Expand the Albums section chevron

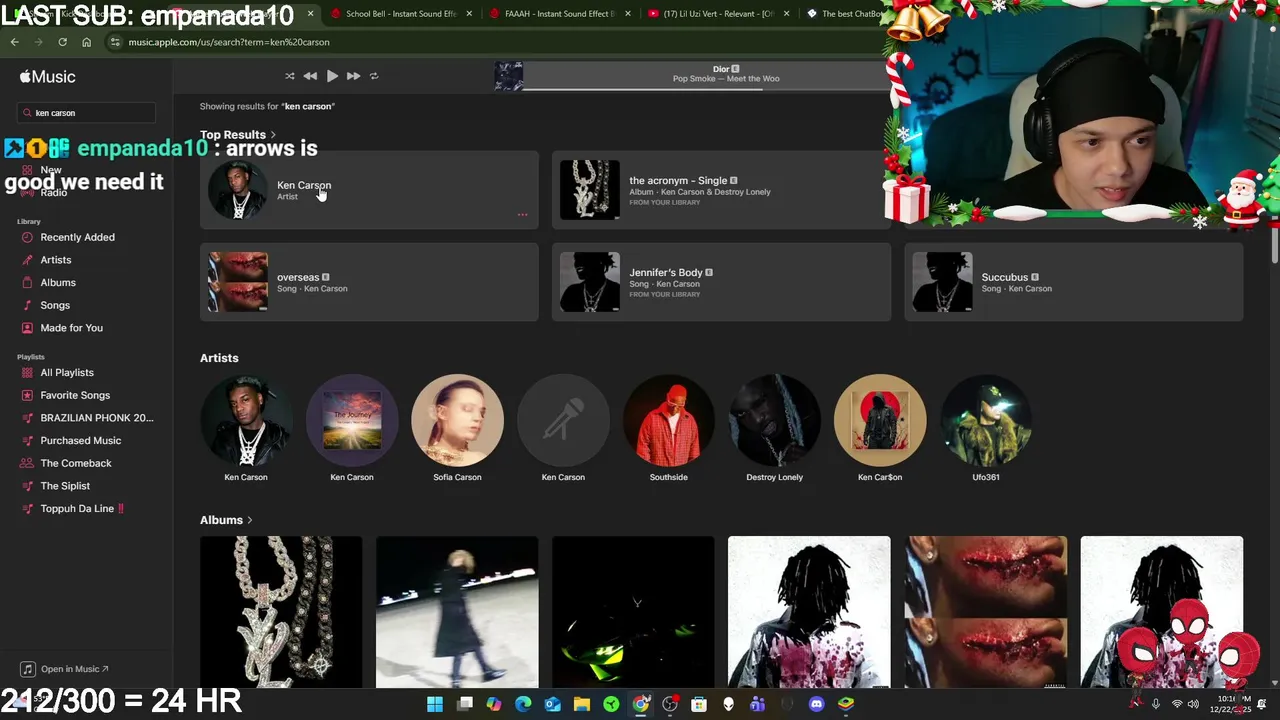(x=249, y=520)
